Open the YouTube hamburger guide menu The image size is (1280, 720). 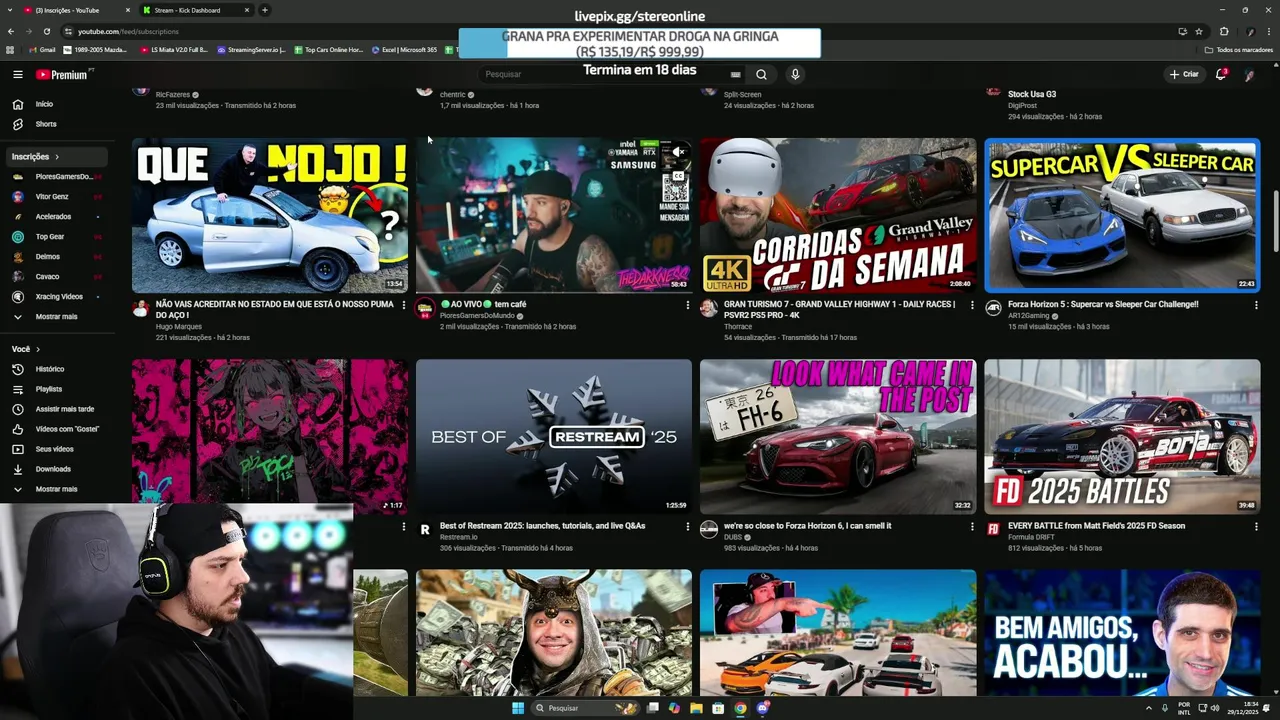point(17,74)
